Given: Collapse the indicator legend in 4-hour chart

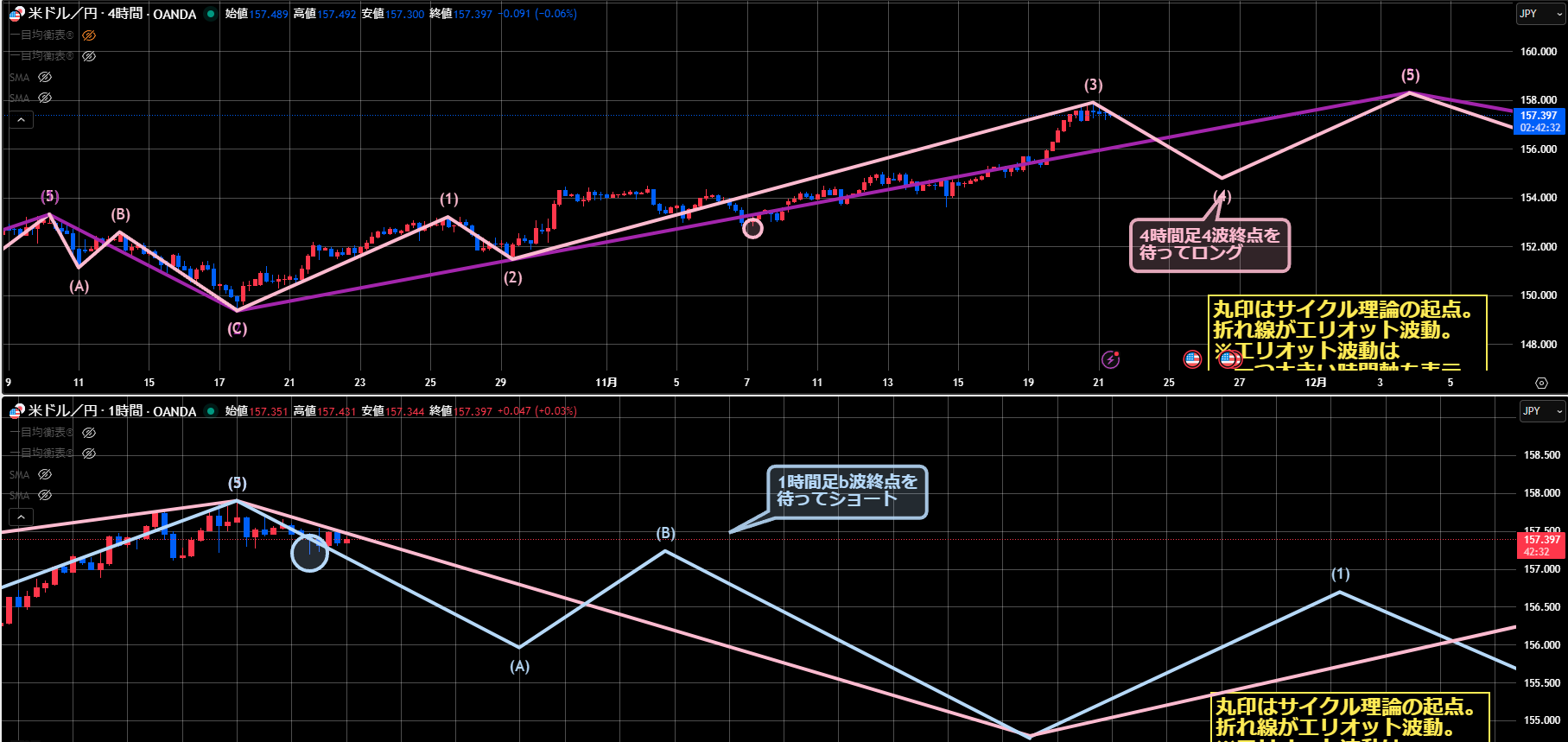Looking at the screenshot, I should point(21,120).
